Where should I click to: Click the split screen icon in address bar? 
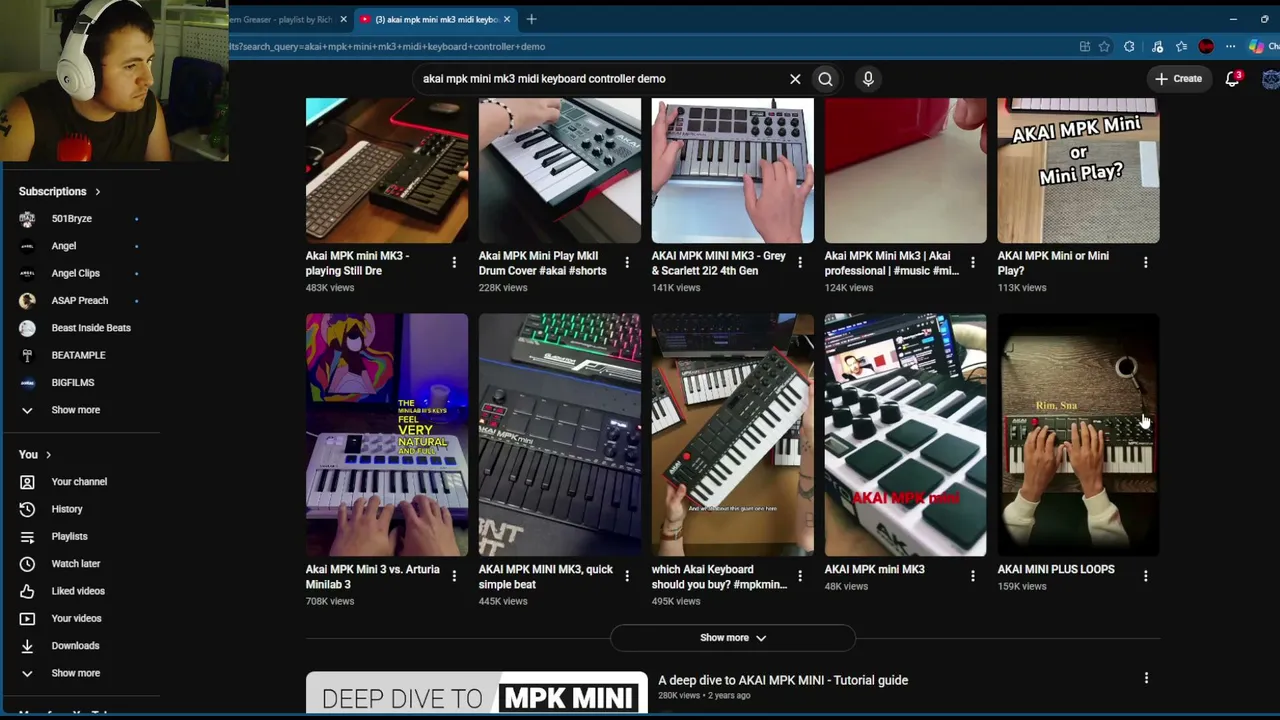pyautogui.click(x=1084, y=46)
